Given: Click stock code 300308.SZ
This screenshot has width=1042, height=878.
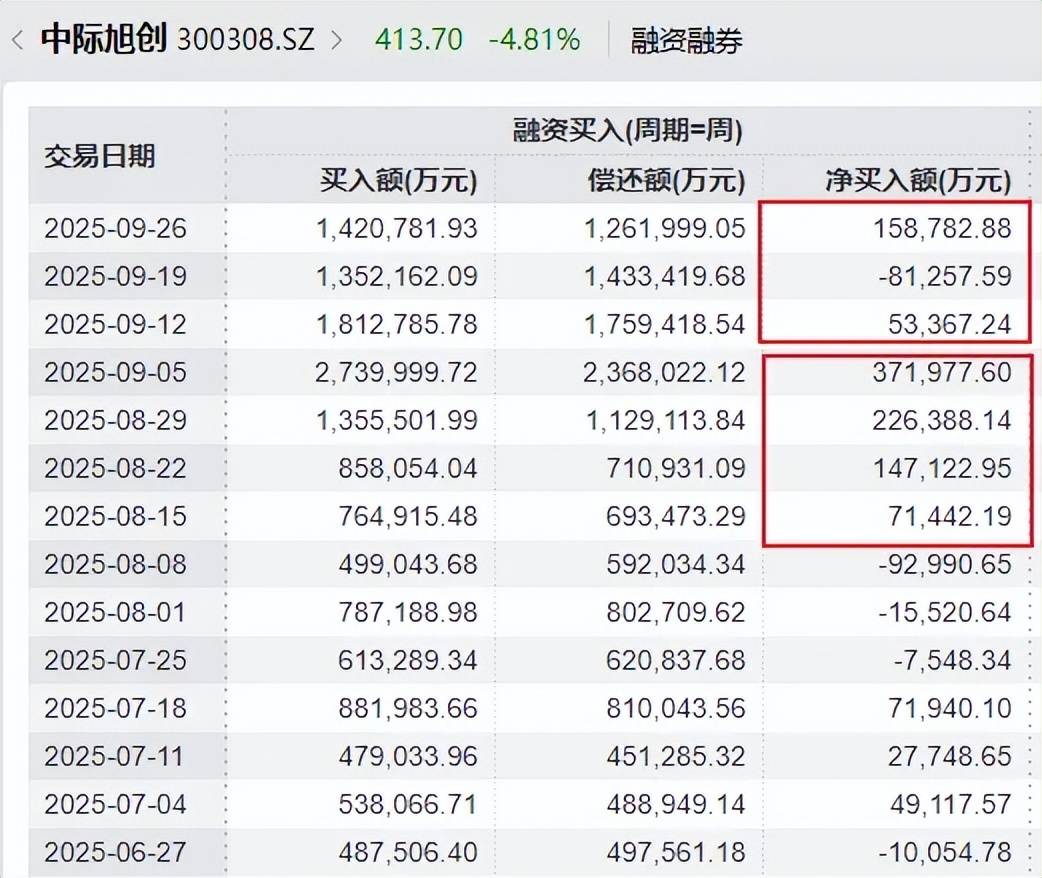Looking at the screenshot, I should [245, 40].
